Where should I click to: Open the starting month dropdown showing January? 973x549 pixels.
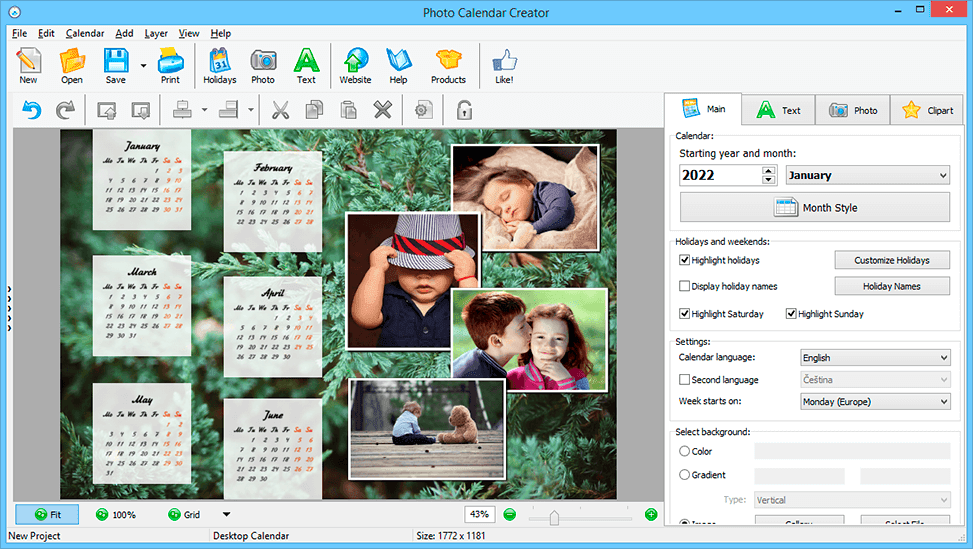[x=867, y=175]
